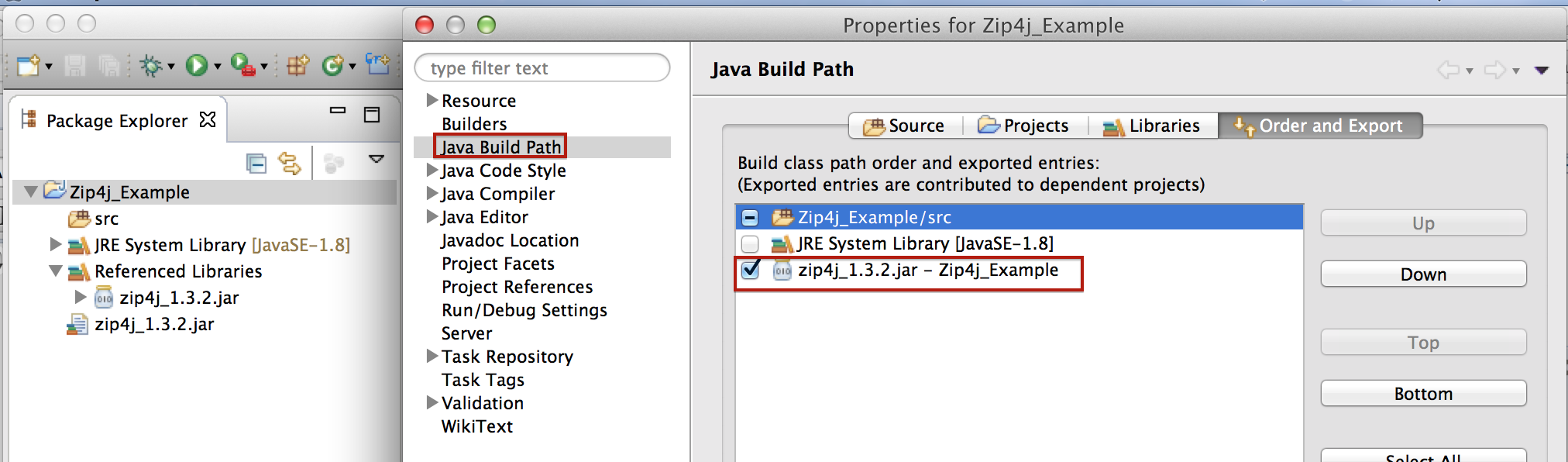Select the Package Explorer tab

[x=117, y=121]
